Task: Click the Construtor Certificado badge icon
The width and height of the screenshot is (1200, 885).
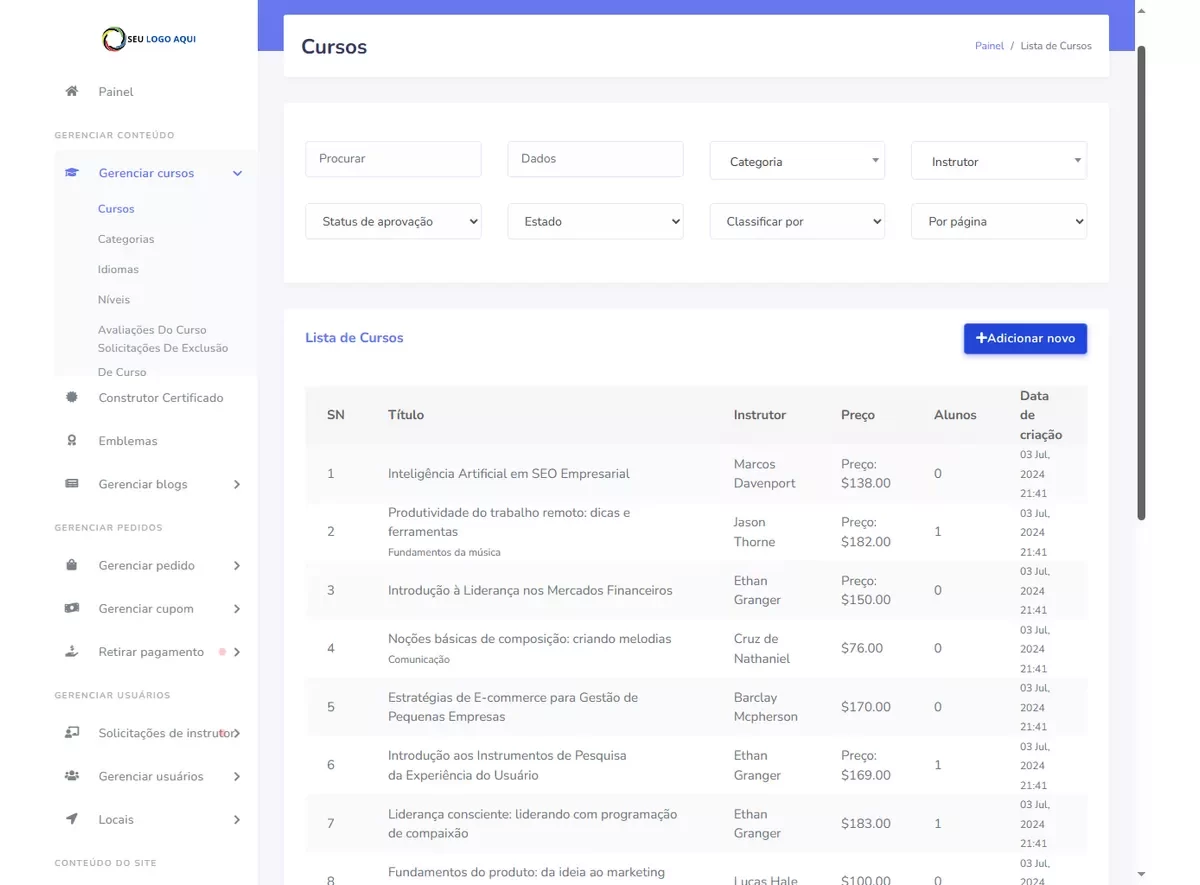Action: (72, 397)
